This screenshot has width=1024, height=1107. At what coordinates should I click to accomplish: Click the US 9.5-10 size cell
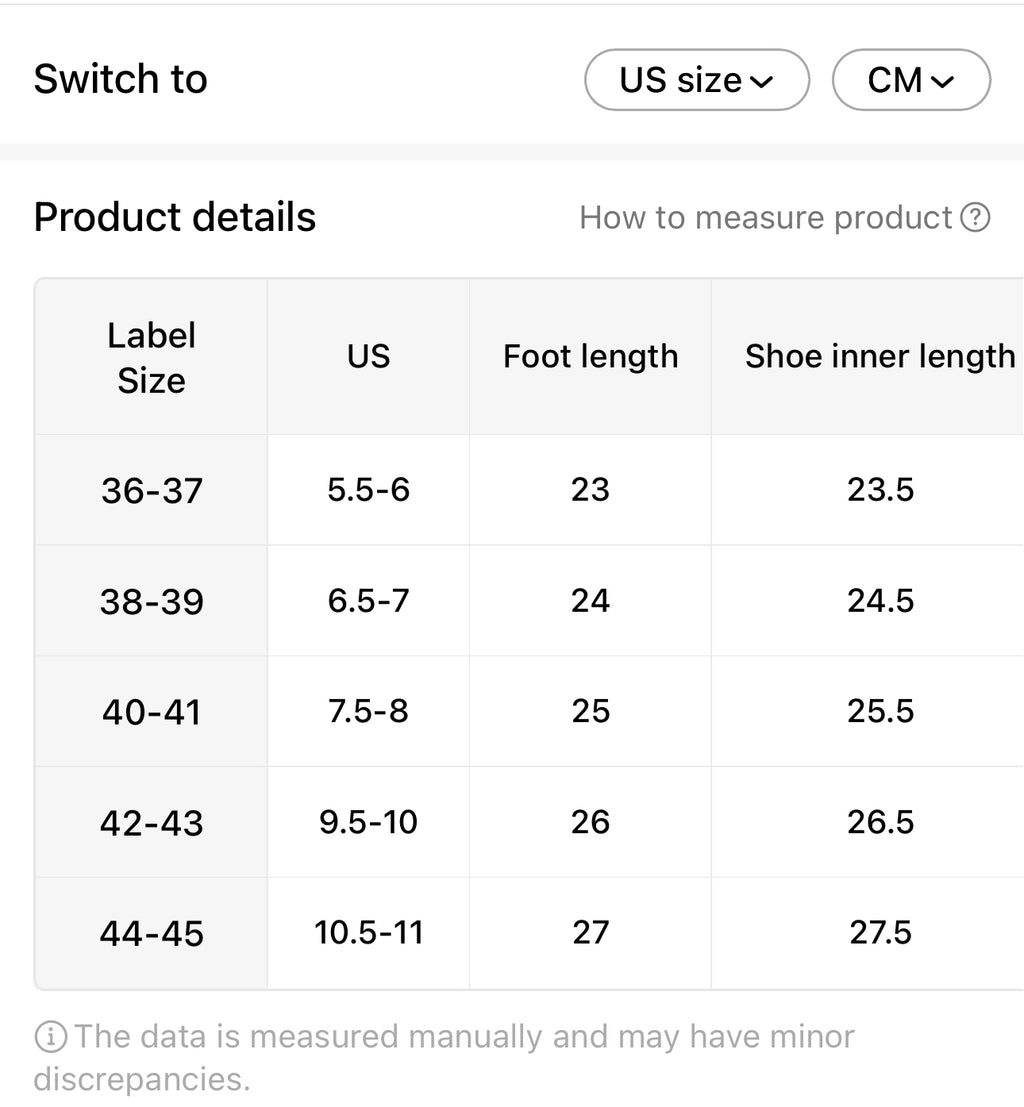click(x=368, y=822)
